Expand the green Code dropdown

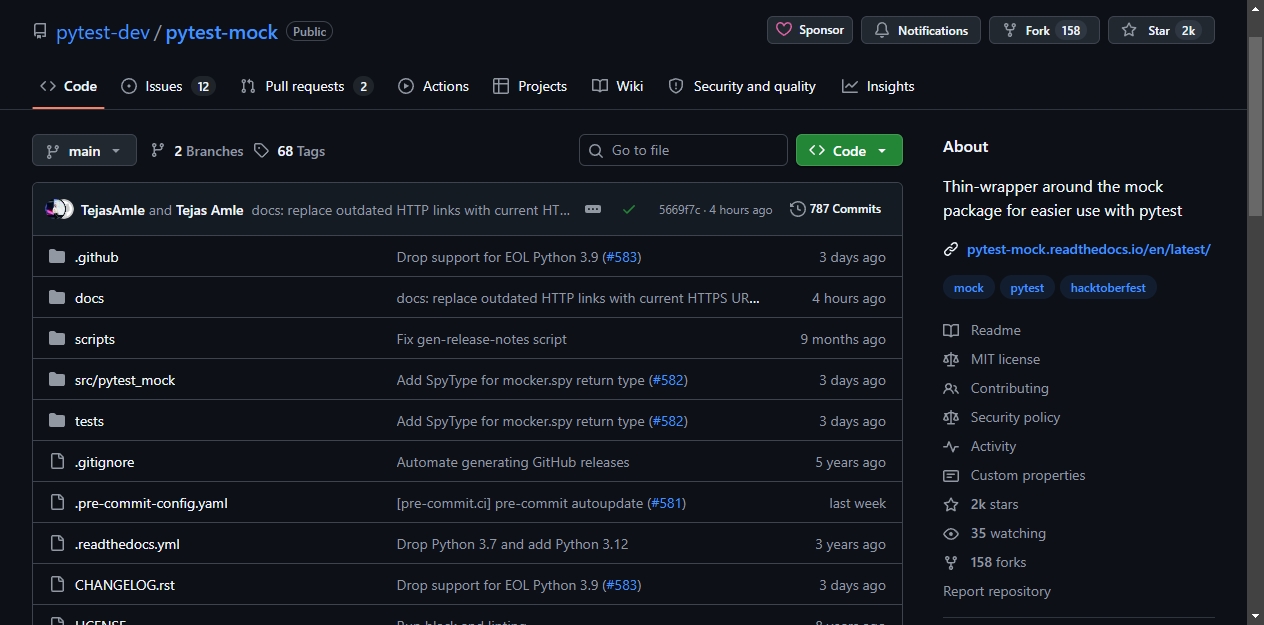point(849,151)
